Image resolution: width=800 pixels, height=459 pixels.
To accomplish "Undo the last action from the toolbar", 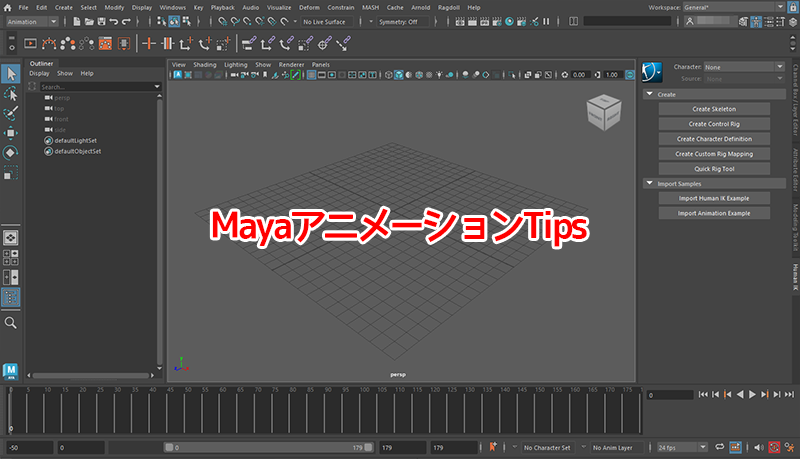I will pos(114,21).
